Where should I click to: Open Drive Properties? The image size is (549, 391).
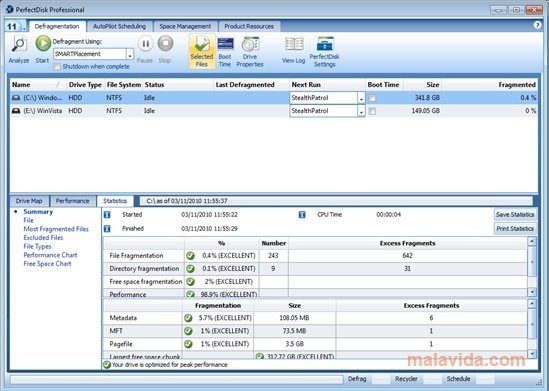(250, 52)
